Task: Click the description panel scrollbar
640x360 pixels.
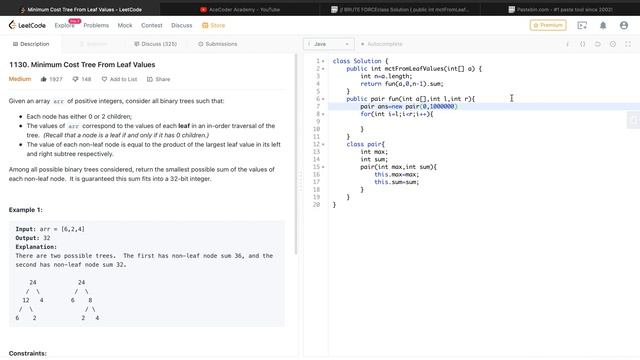Action: (x=296, y=153)
